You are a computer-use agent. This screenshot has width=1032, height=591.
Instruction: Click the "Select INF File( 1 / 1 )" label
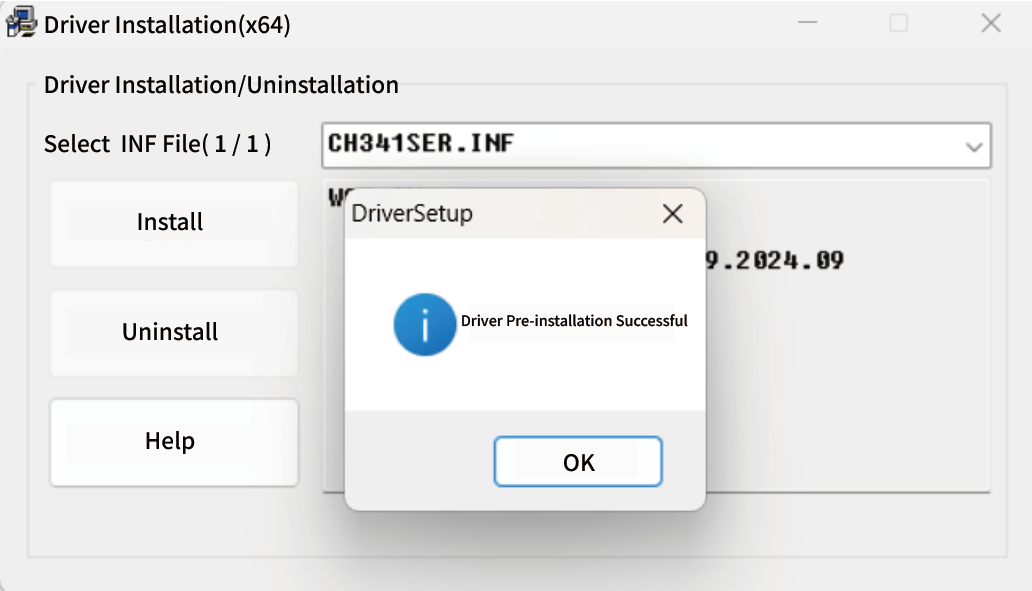pyautogui.click(x=157, y=144)
